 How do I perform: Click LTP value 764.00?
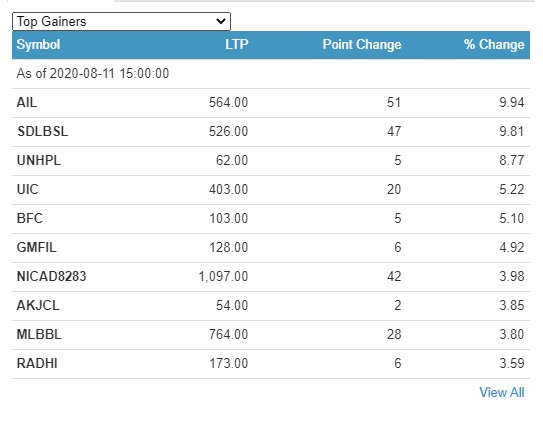coord(229,334)
